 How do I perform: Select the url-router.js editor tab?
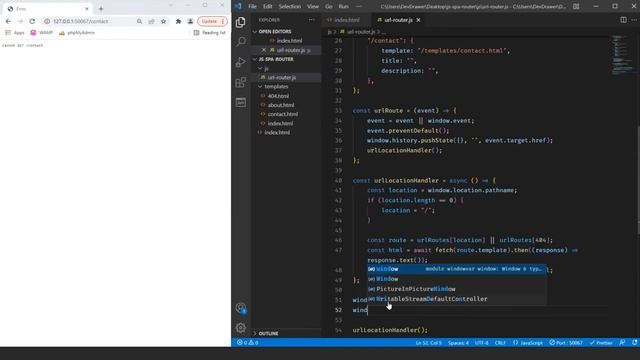(398, 20)
